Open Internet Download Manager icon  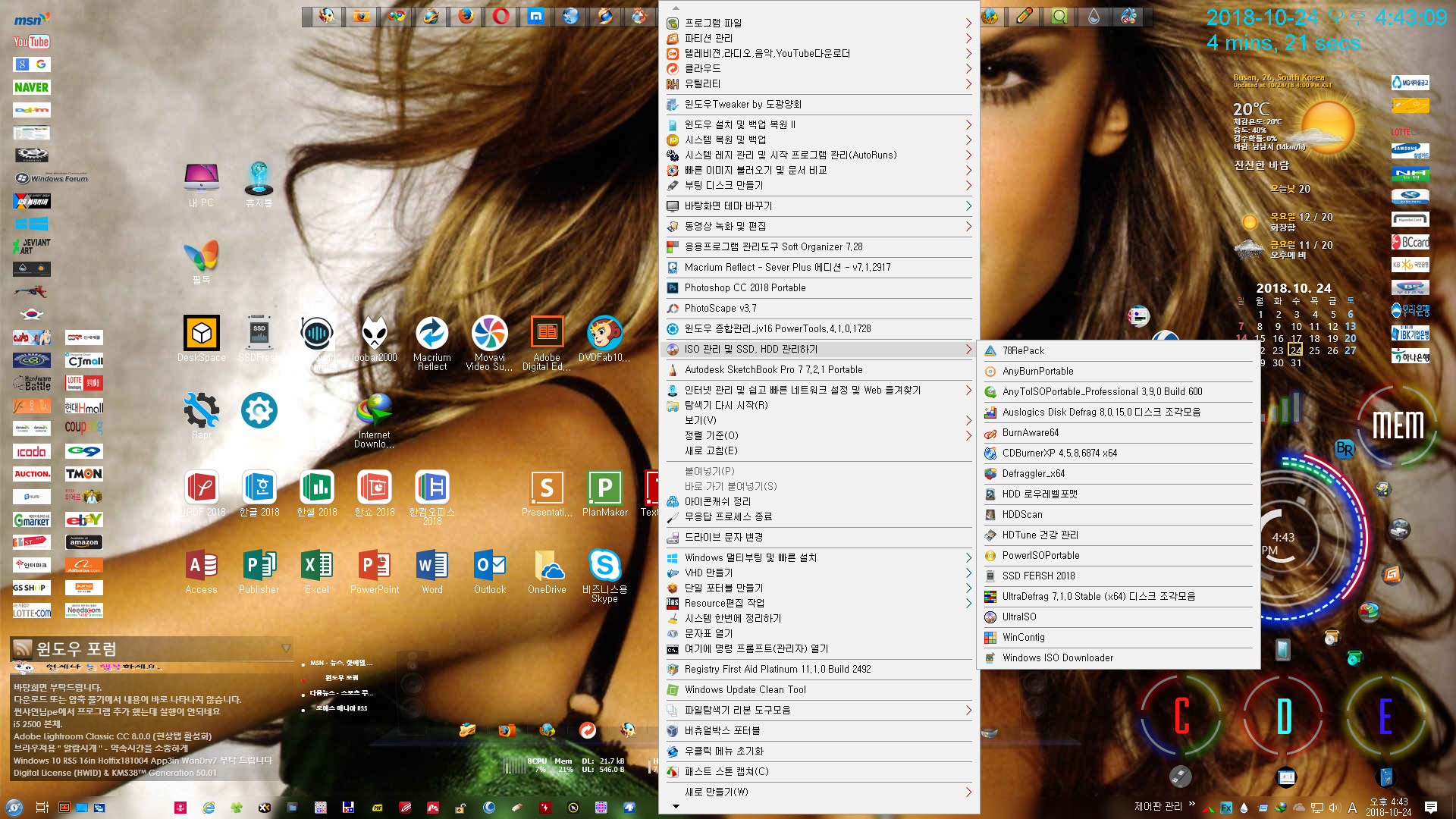[x=375, y=421]
